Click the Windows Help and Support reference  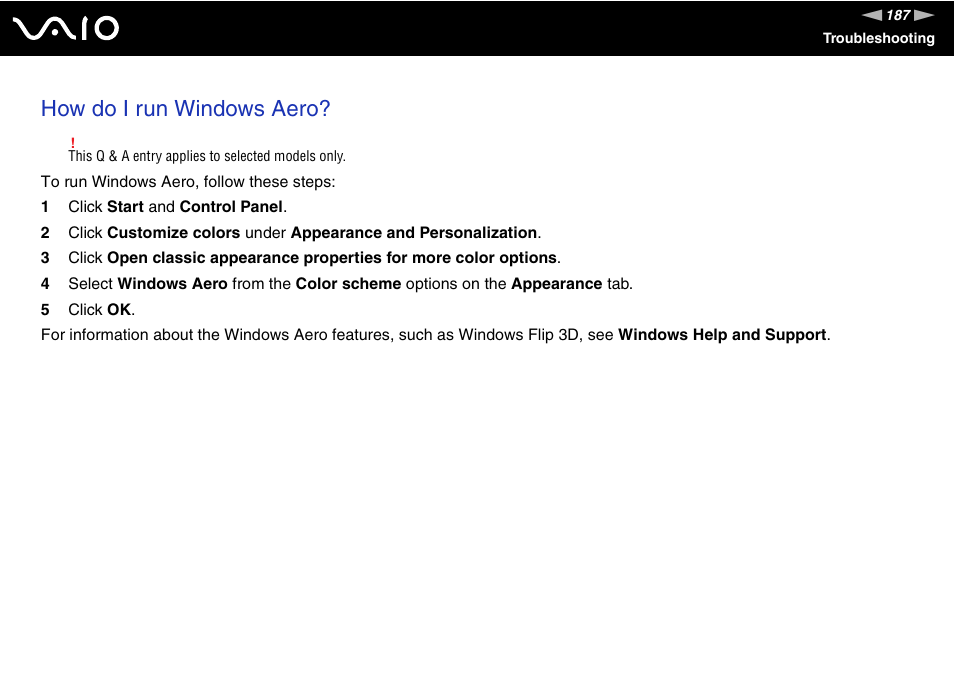click(722, 335)
